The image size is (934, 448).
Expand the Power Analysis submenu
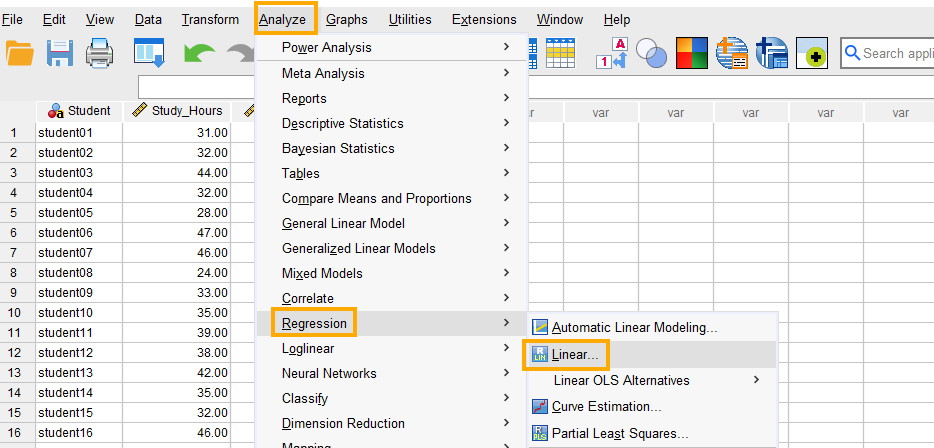(392, 47)
